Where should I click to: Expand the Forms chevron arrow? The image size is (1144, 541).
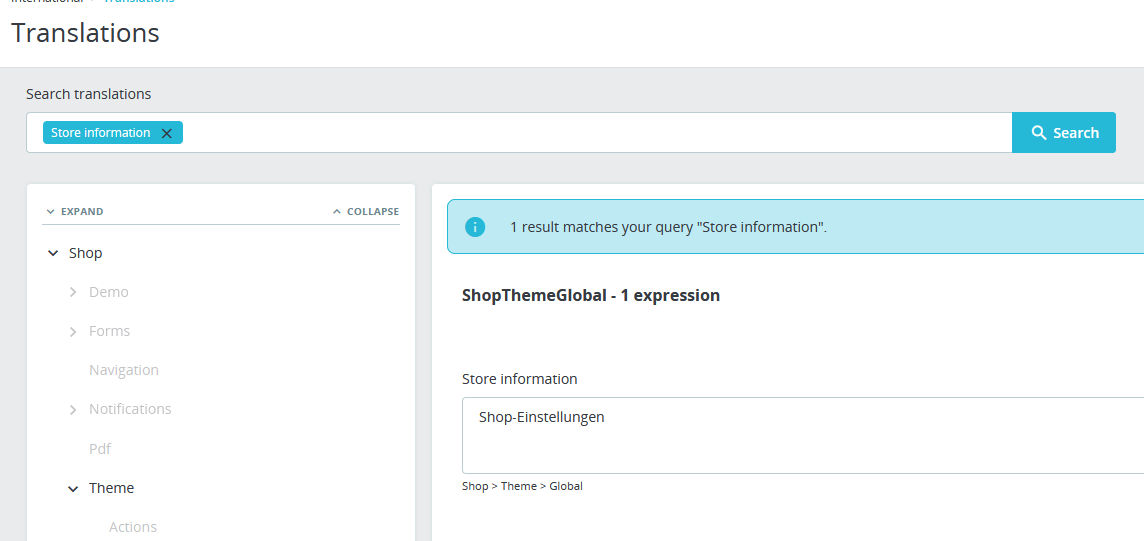[x=73, y=332]
